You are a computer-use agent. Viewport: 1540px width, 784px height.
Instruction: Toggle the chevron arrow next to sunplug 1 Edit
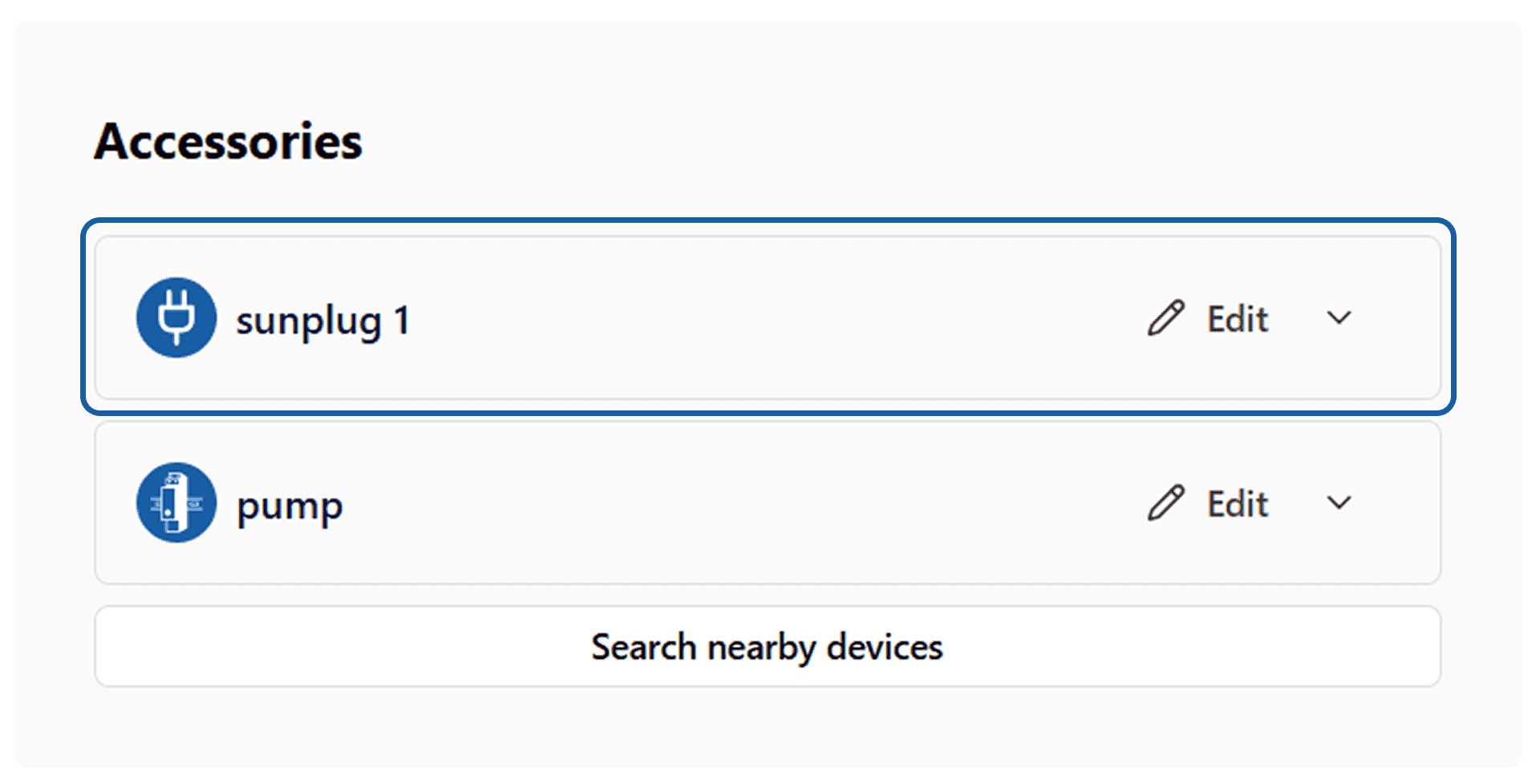(1339, 318)
